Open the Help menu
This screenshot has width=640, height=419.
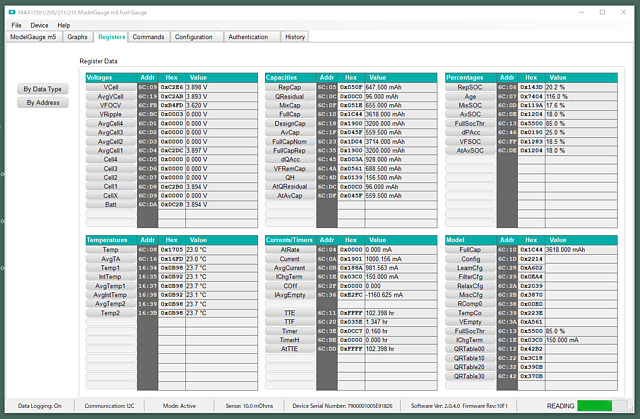click(x=64, y=25)
